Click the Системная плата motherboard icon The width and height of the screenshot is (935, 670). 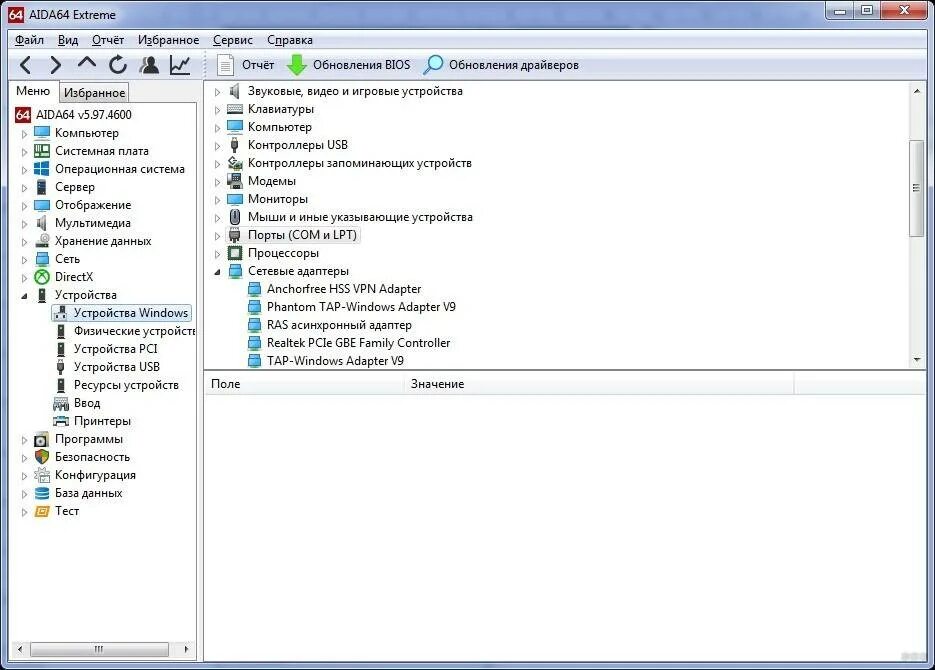42,151
